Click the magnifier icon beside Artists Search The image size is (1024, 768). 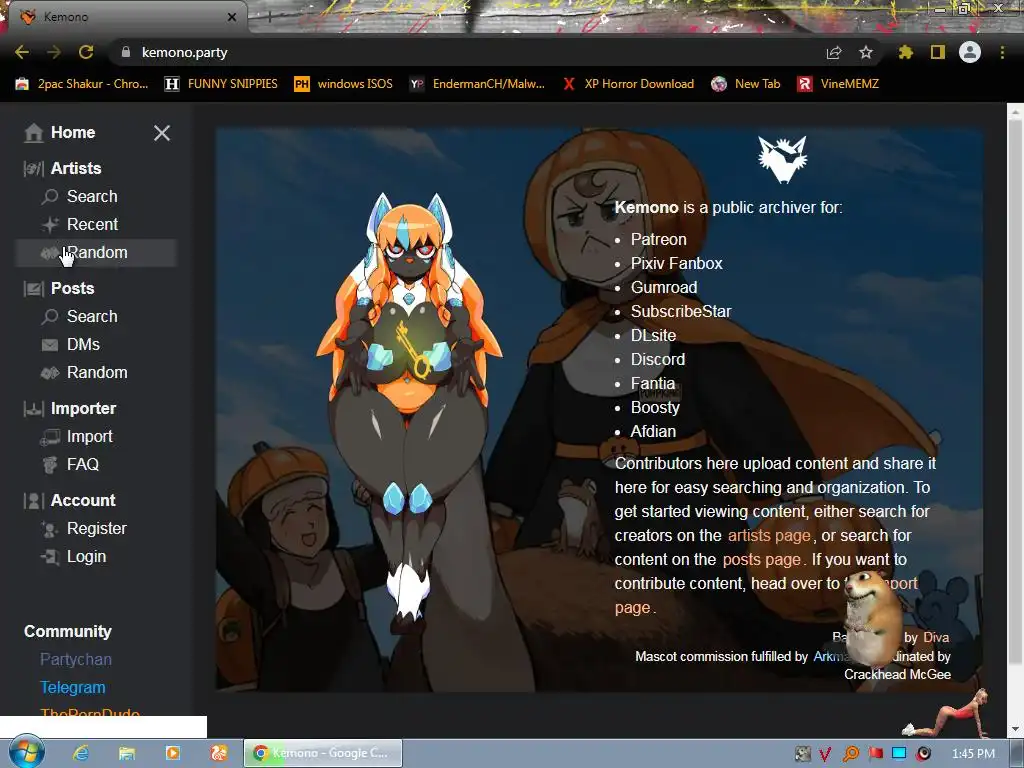tap(50, 197)
